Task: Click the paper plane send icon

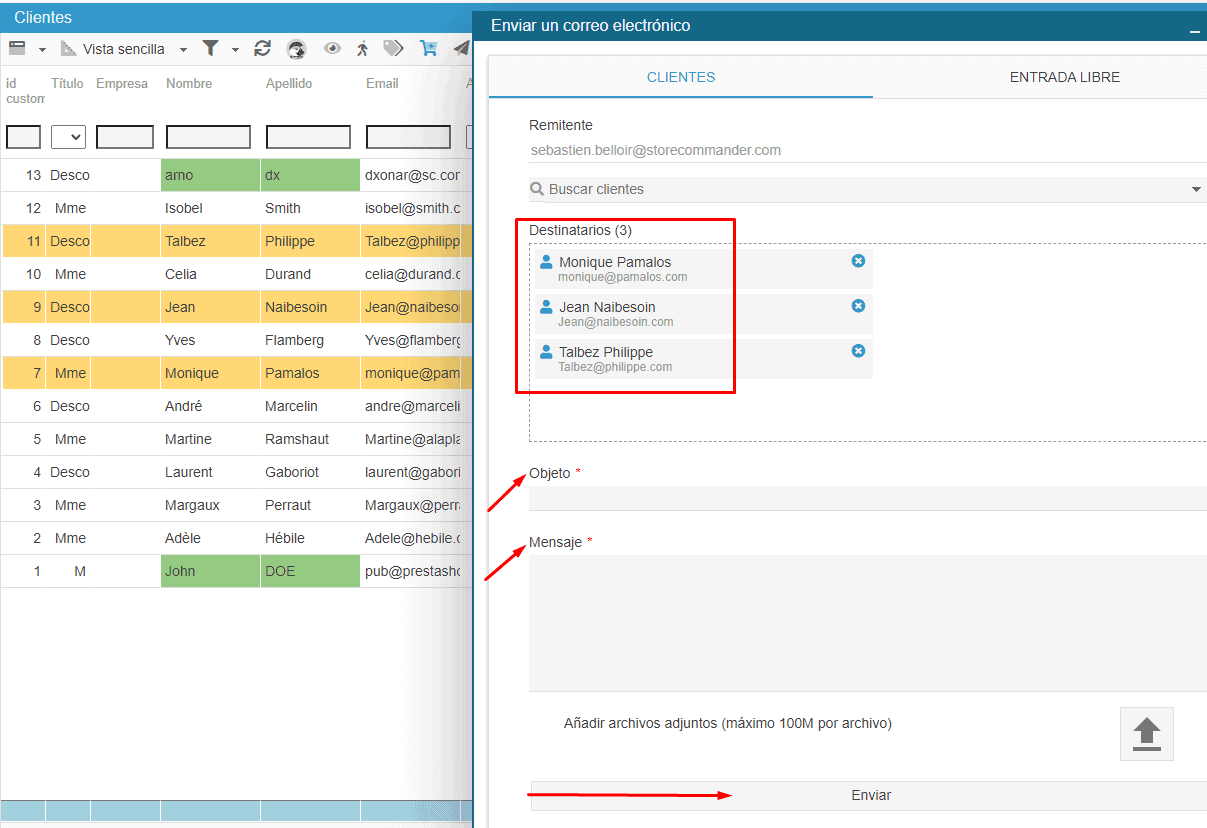Action: (461, 48)
